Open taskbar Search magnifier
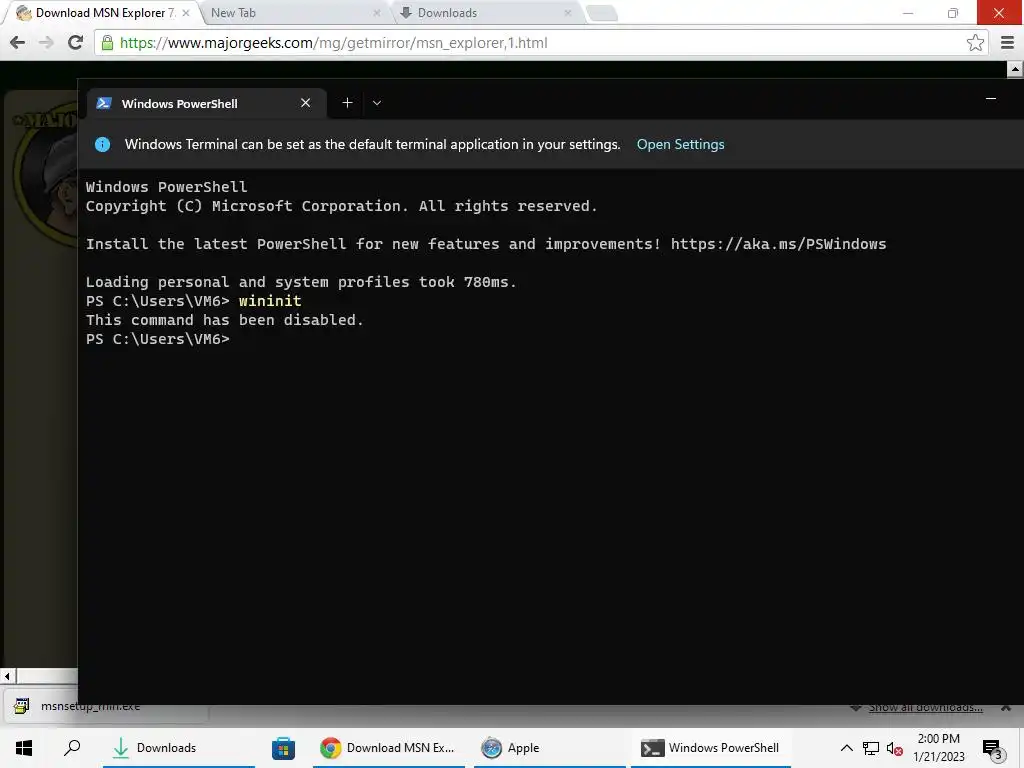1024x768 pixels. pyautogui.click(x=72, y=748)
